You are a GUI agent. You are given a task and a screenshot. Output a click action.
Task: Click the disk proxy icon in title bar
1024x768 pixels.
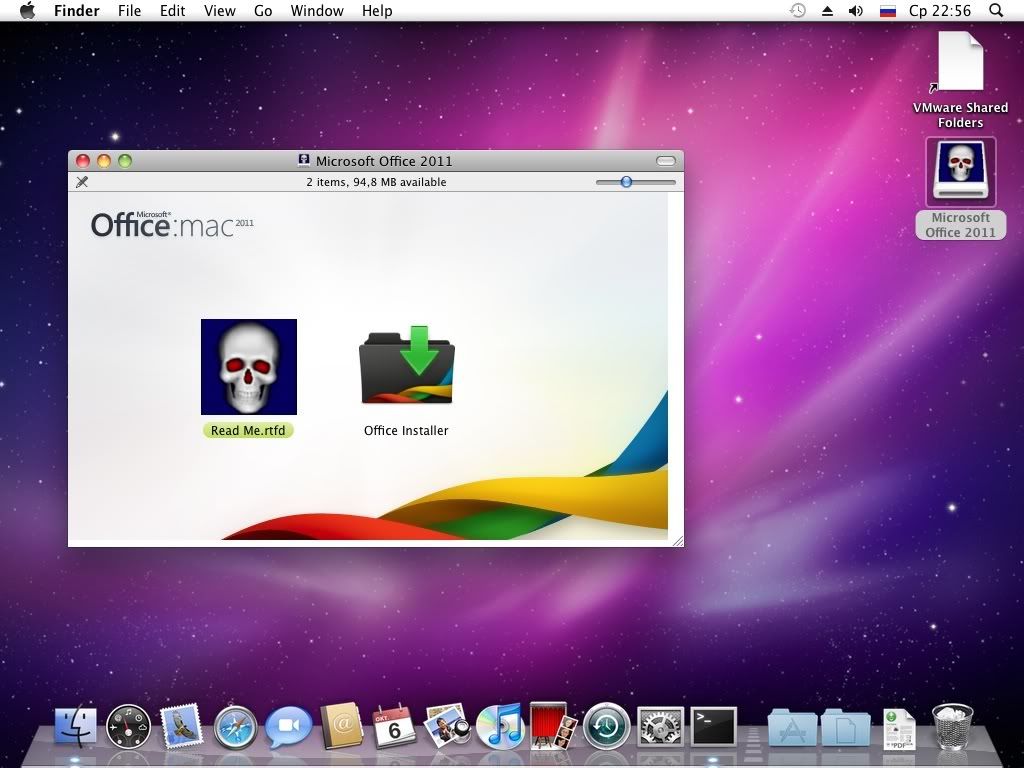tap(304, 160)
